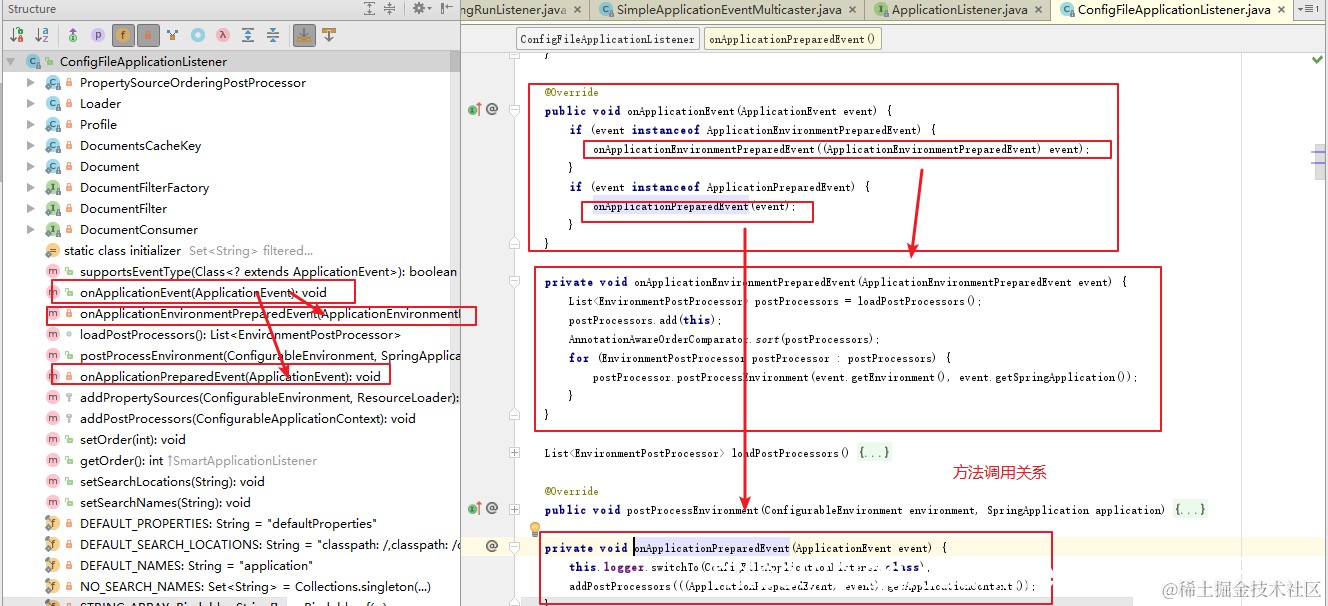Click fold toggle beside onApplicationEnvironmentPreparedEvent method
Viewport: 1328px width, 606px height.
point(514,282)
